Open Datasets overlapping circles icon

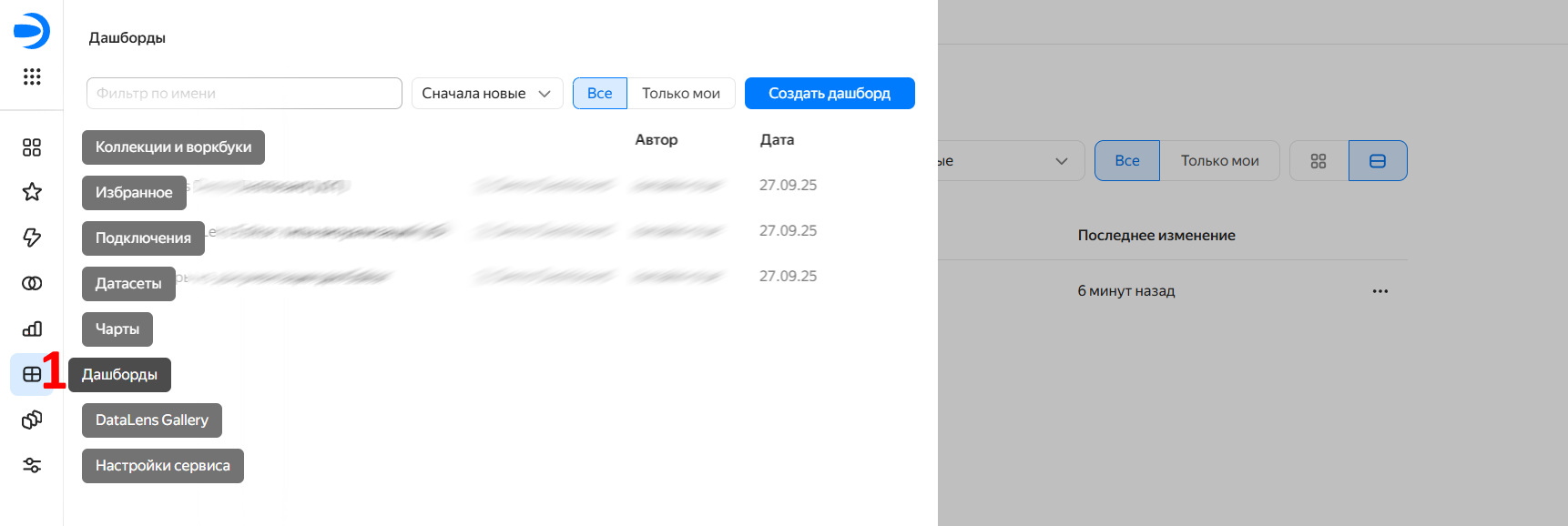pos(32,283)
